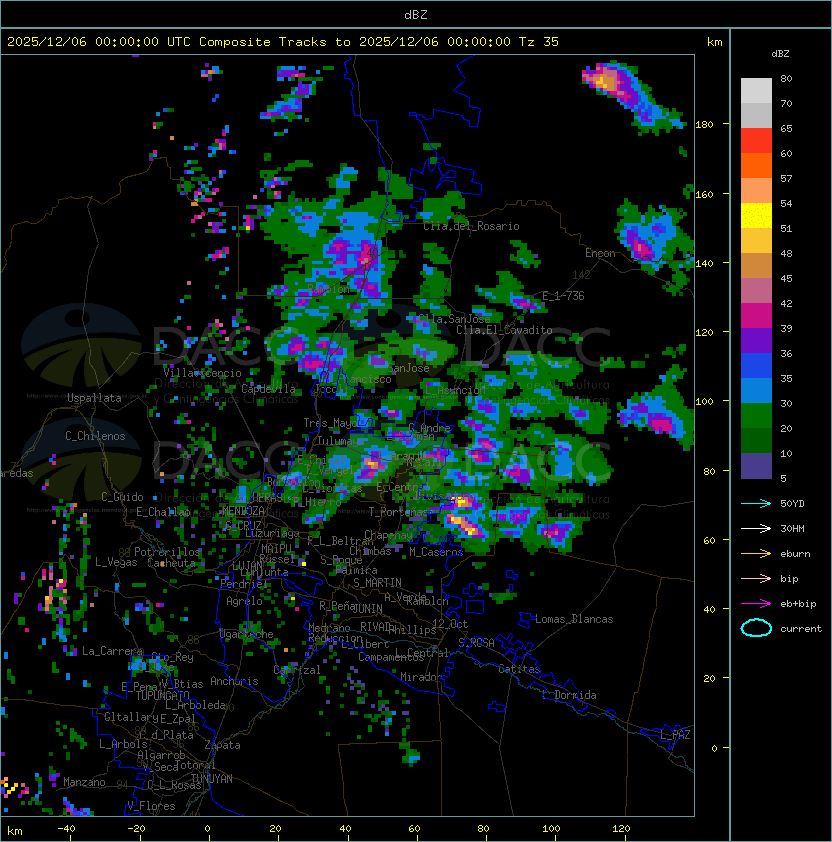The image size is (832, 842).
Task: Pick the red 60–65 dBZ color band
Action: click(756, 141)
